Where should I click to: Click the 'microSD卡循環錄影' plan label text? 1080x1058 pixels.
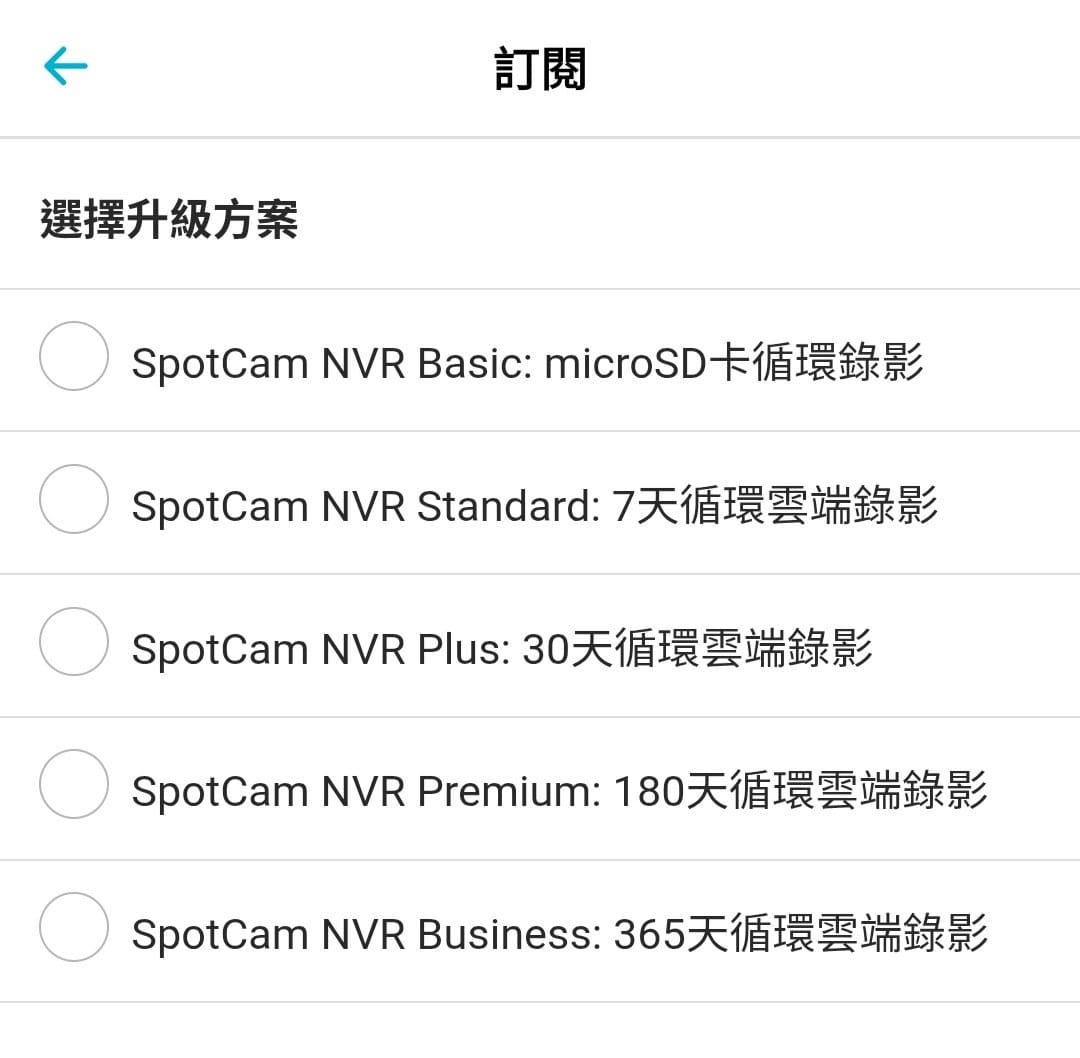[x=733, y=362]
